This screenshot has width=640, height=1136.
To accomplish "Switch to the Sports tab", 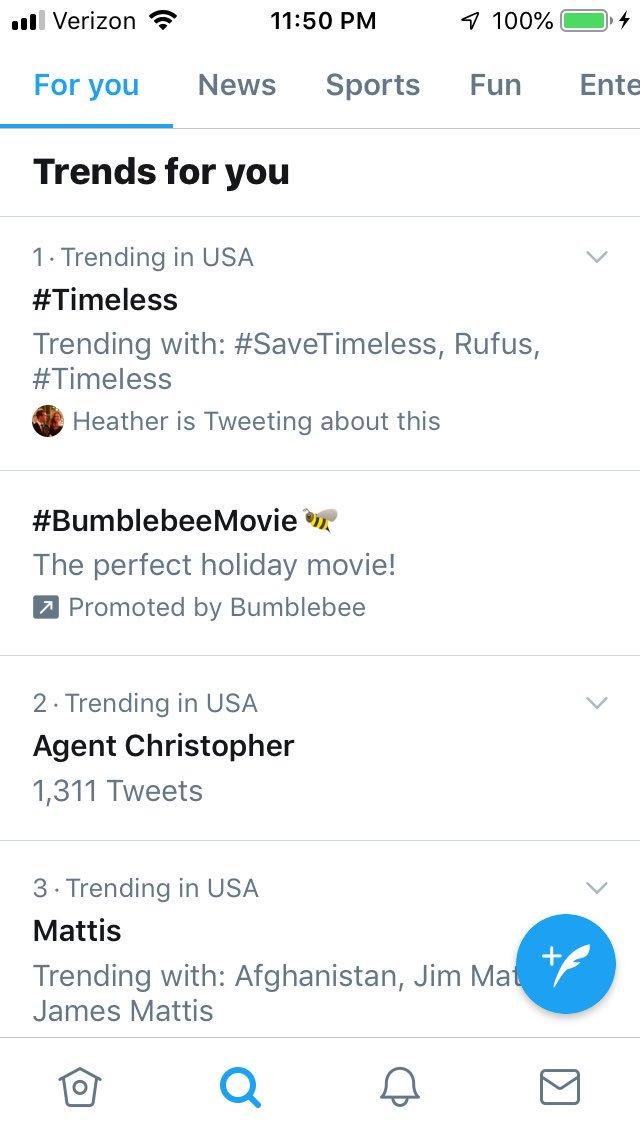I will (x=373, y=85).
